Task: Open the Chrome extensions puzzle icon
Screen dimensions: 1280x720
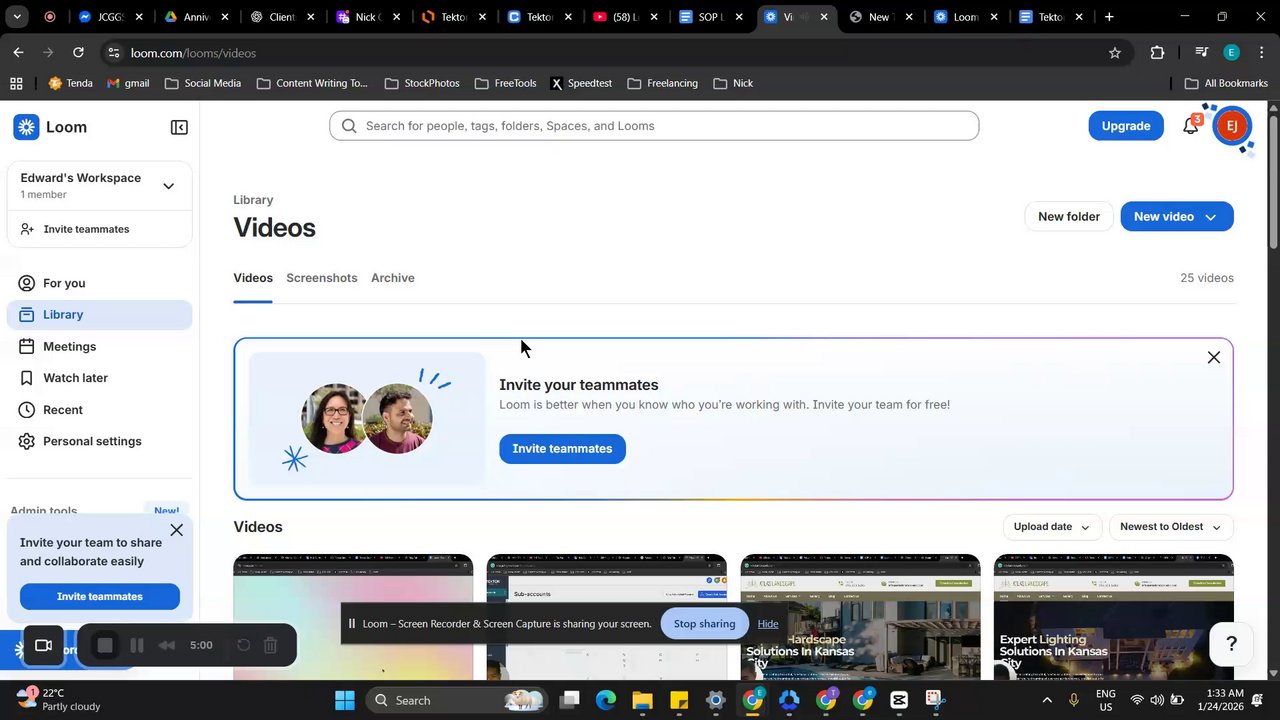Action: (1158, 53)
